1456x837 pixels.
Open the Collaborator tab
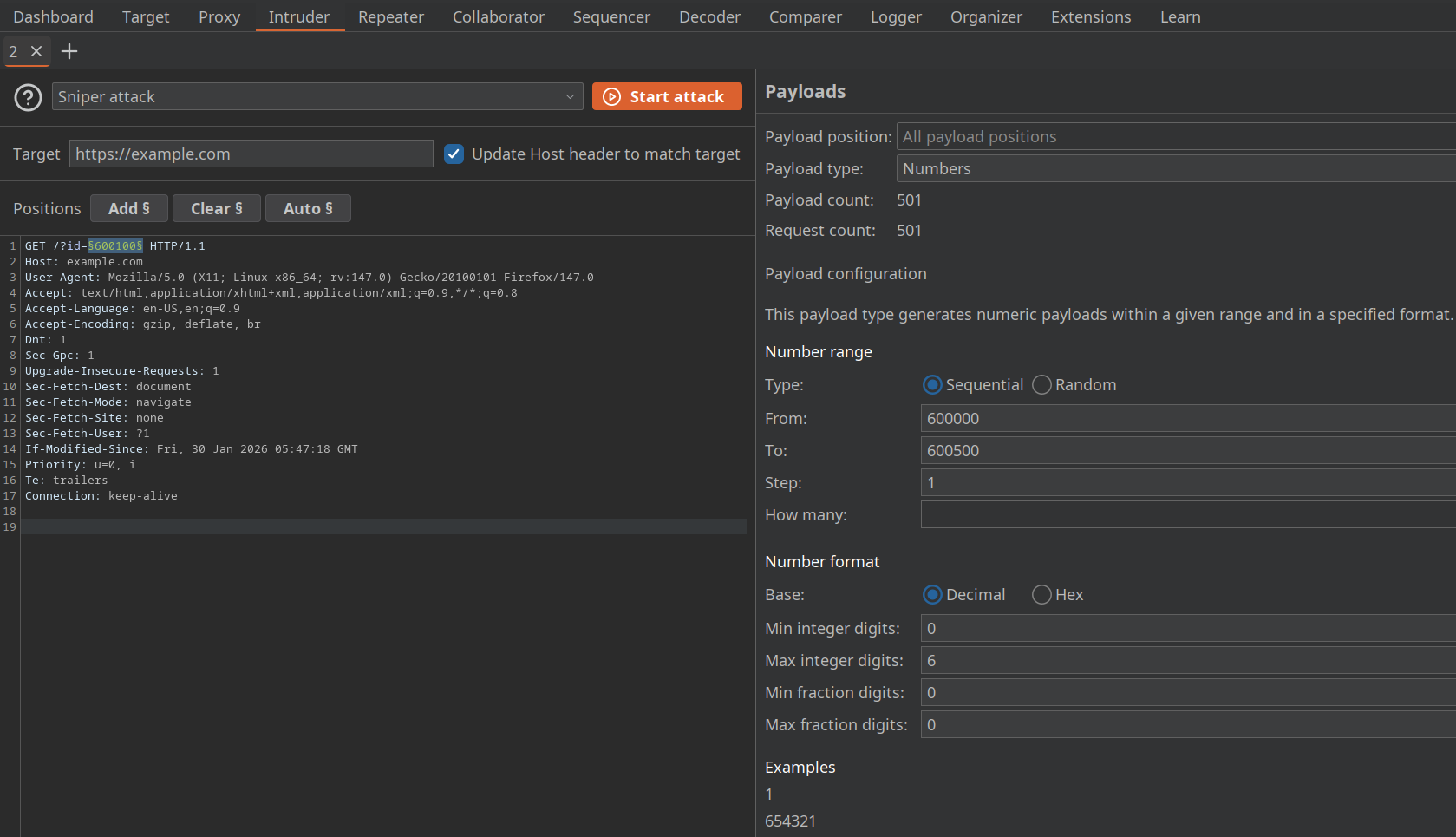498,16
